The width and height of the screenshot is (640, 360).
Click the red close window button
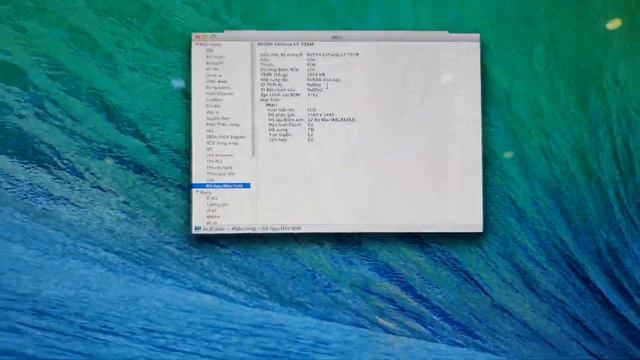(198, 37)
